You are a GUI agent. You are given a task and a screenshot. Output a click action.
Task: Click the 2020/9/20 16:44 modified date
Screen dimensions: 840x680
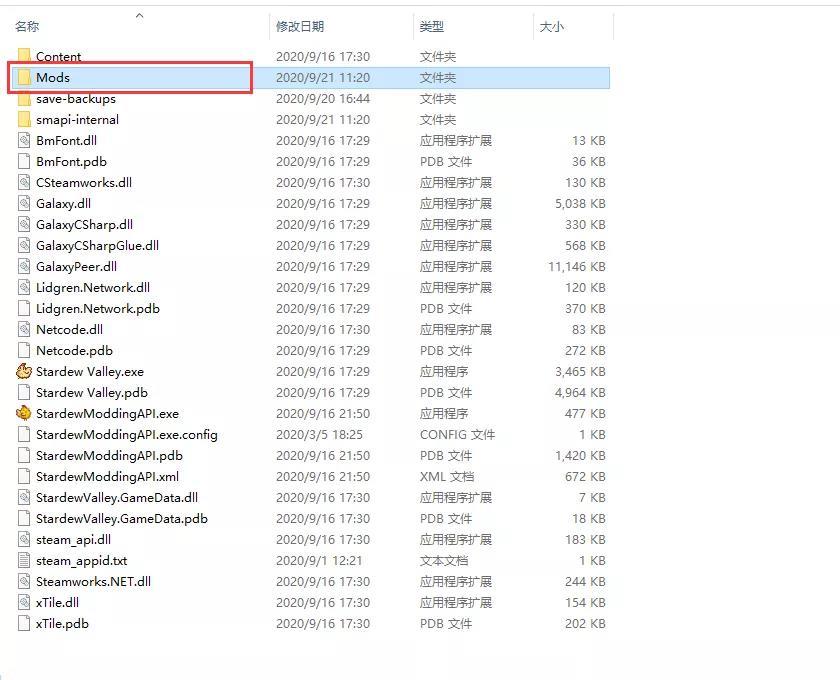click(323, 99)
